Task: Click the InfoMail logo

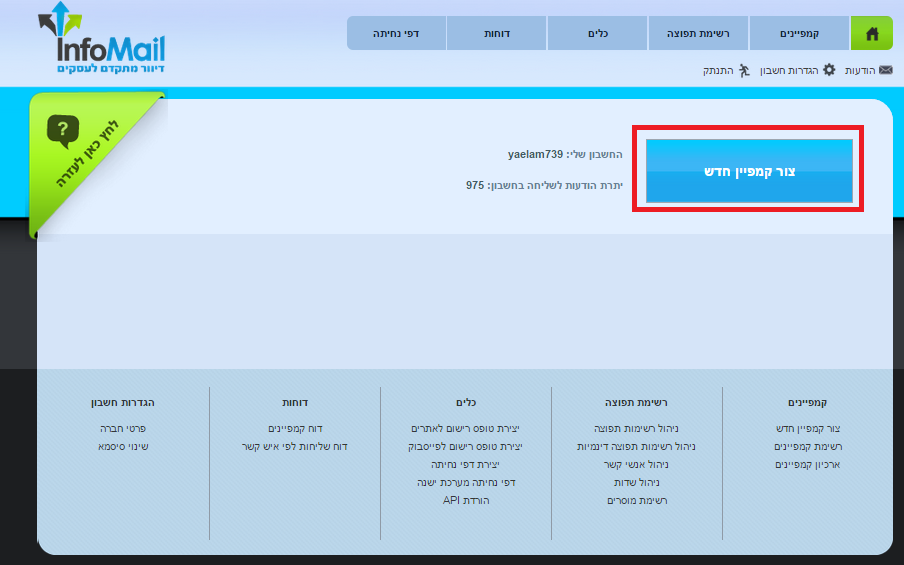Action: tap(101, 40)
